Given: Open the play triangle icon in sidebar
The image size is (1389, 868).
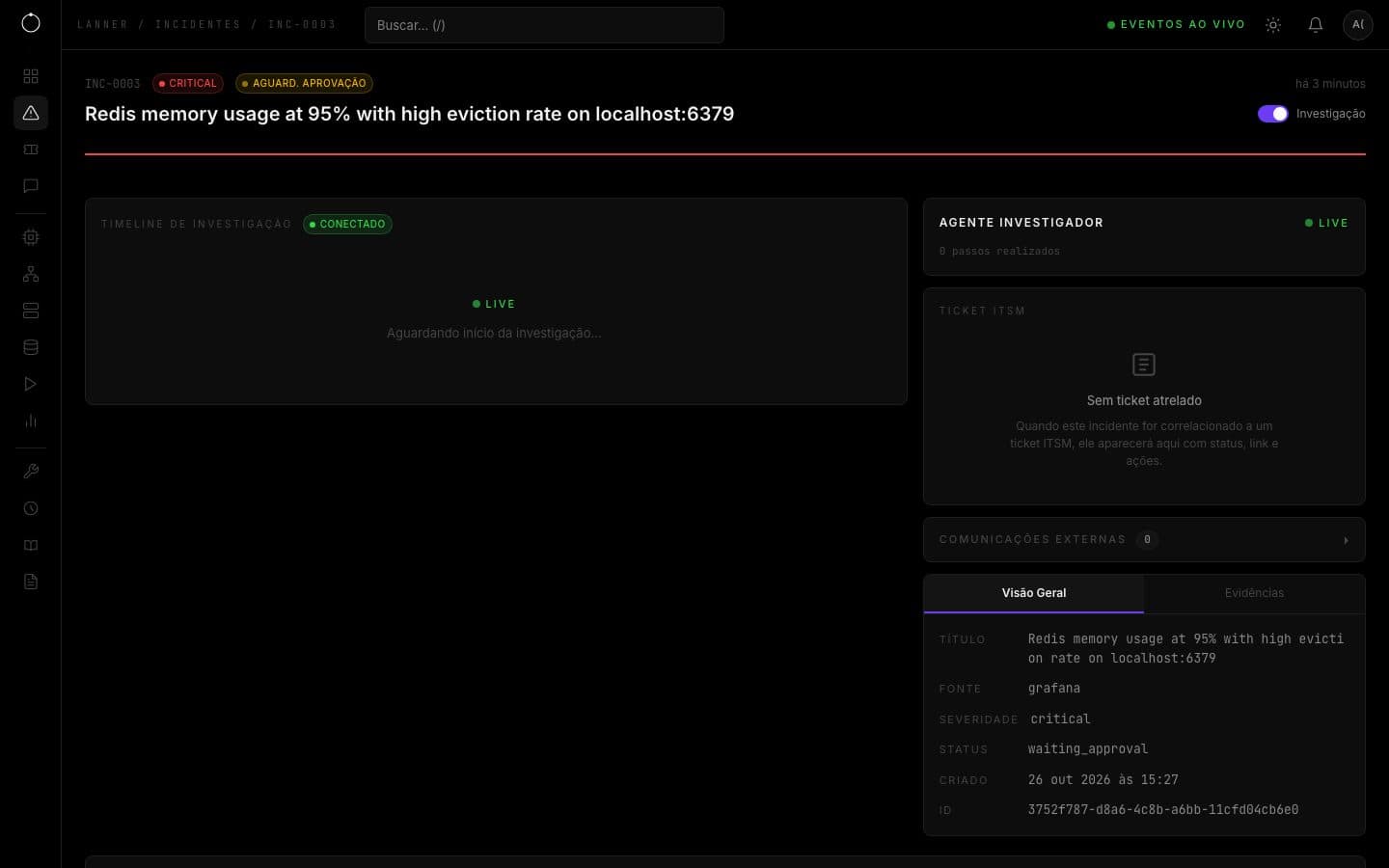Looking at the screenshot, I should [x=31, y=384].
